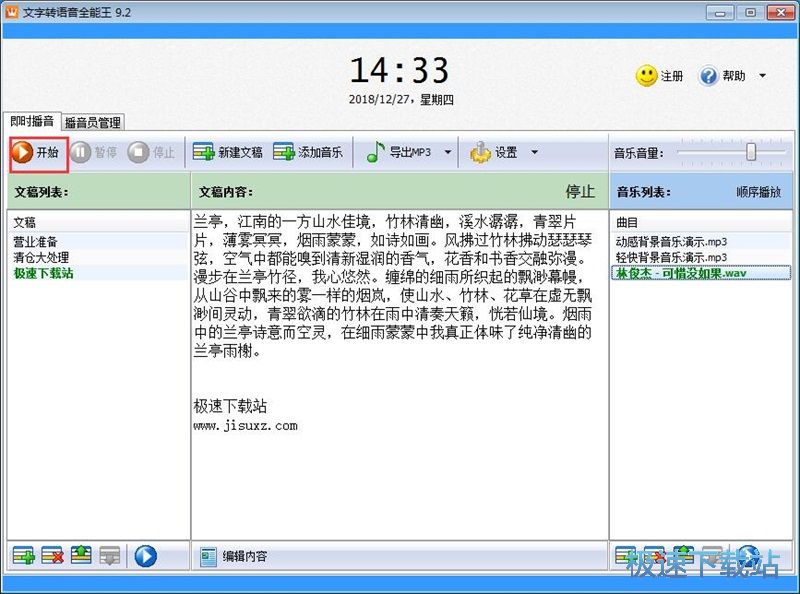This screenshot has height=594, width=800.
Task: Maximize the application window
Action: tap(750, 12)
